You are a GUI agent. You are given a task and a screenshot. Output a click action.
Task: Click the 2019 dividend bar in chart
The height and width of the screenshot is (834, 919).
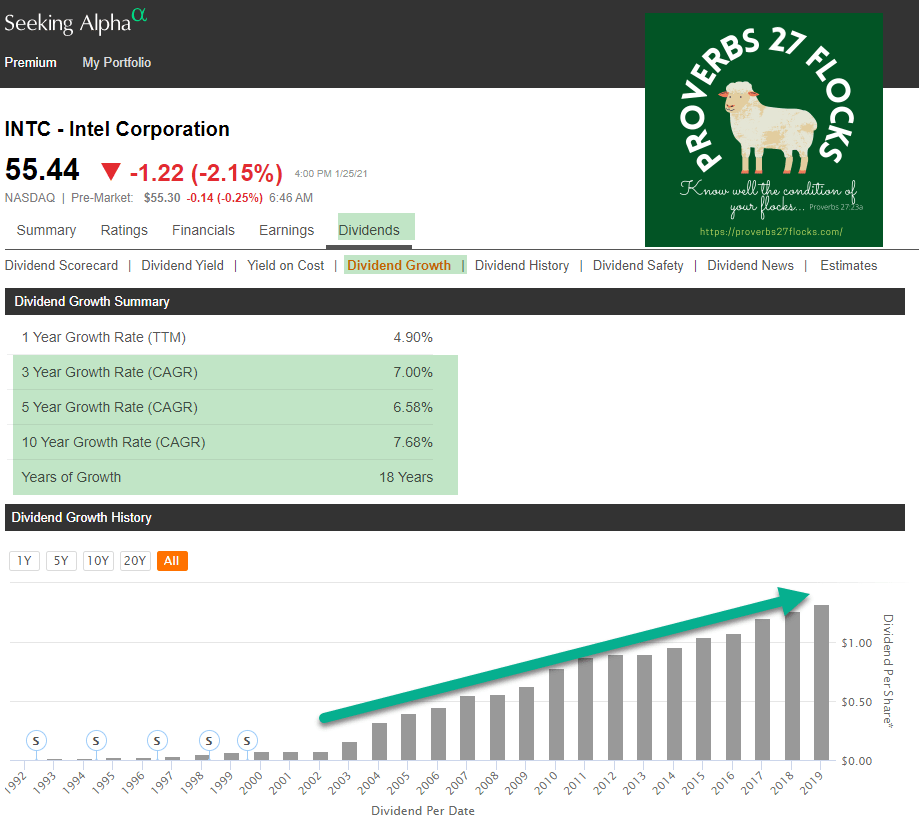pos(821,682)
